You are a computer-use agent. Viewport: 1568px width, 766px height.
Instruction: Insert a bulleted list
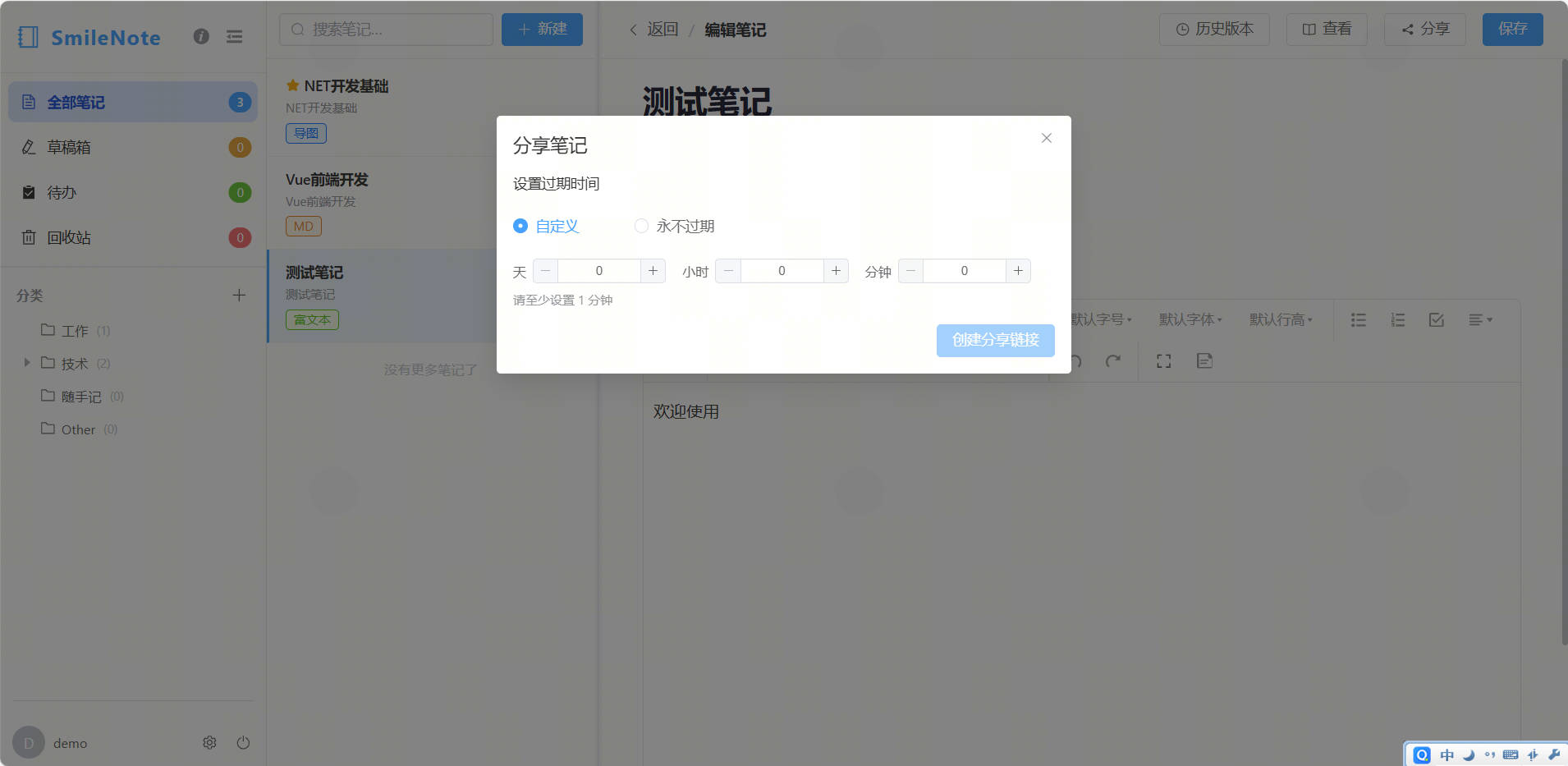(1359, 320)
